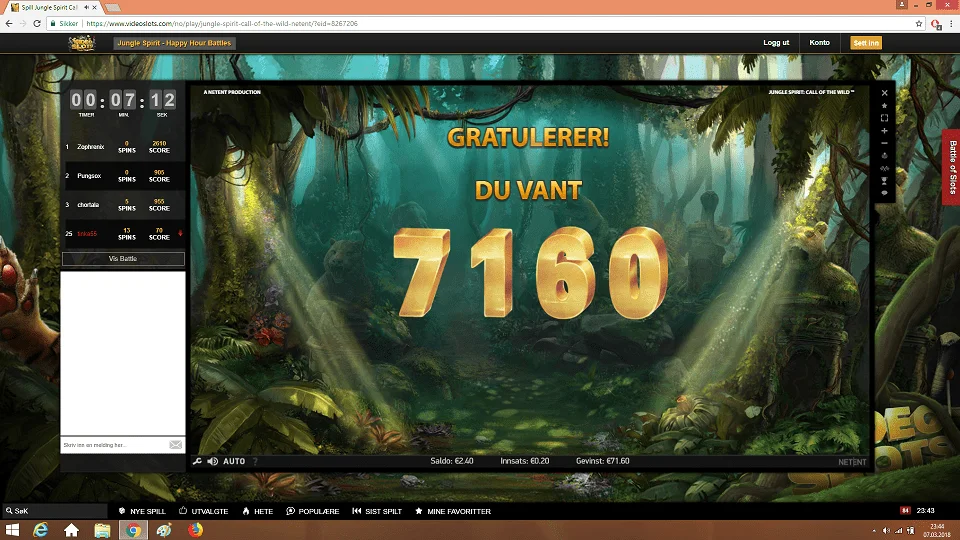Close the Jungle Spirit browser tab
The image size is (960, 540).
[x=94, y=7]
